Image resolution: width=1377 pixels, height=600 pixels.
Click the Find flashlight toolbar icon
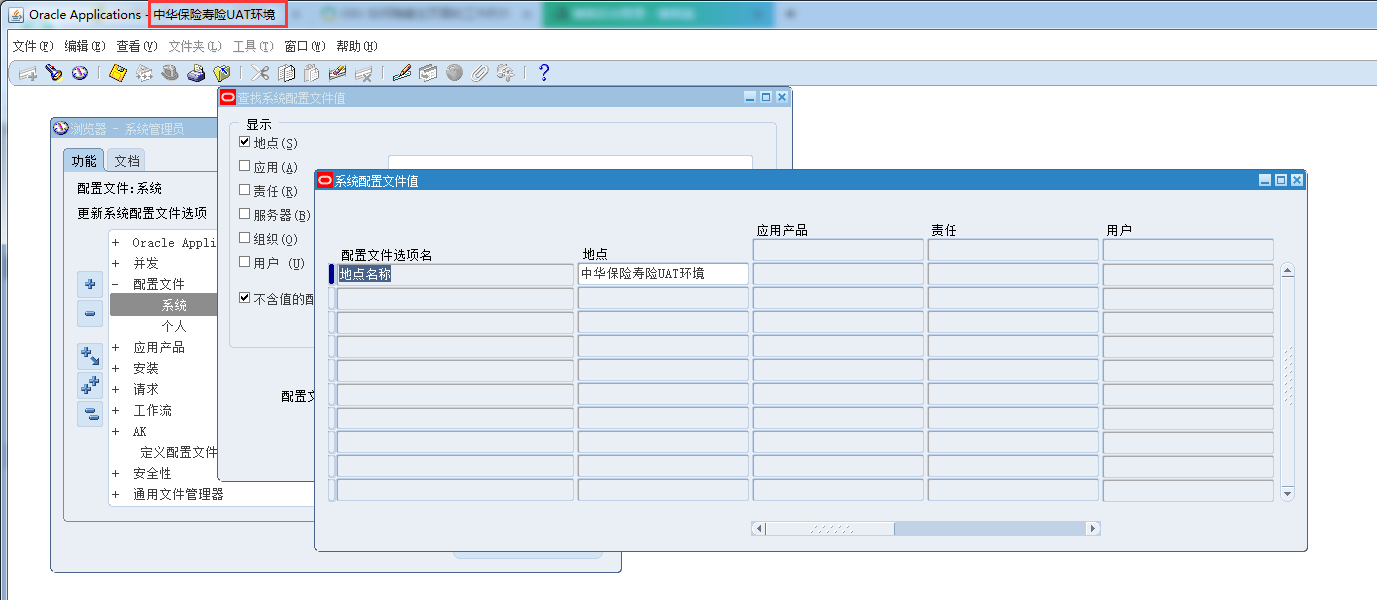pyautogui.click(x=54, y=73)
